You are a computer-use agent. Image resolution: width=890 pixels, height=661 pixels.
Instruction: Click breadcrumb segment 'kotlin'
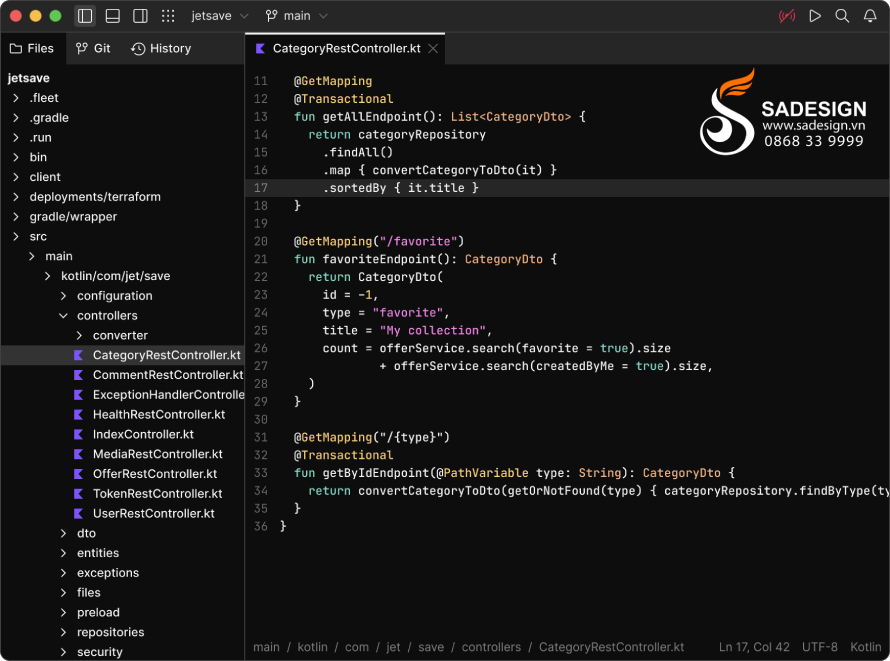[312, 647]
